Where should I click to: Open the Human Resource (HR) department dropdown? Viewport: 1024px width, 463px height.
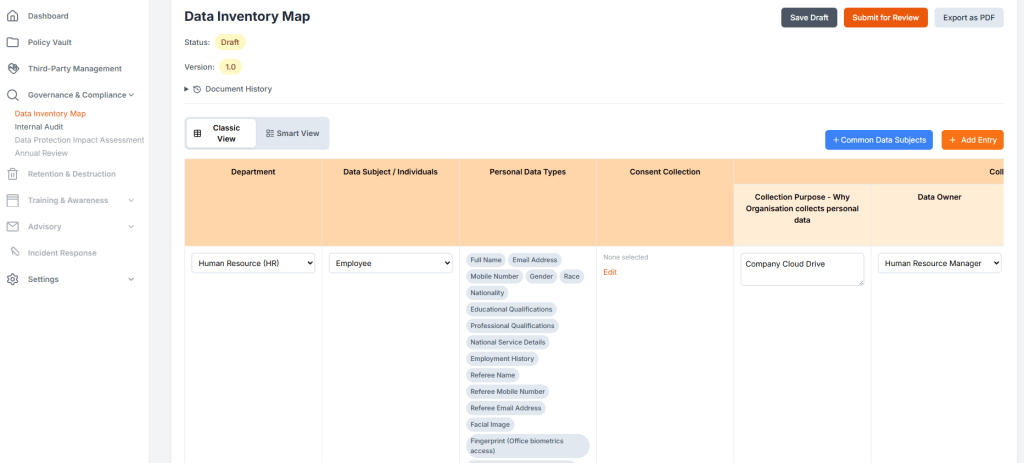coord(253,263)
